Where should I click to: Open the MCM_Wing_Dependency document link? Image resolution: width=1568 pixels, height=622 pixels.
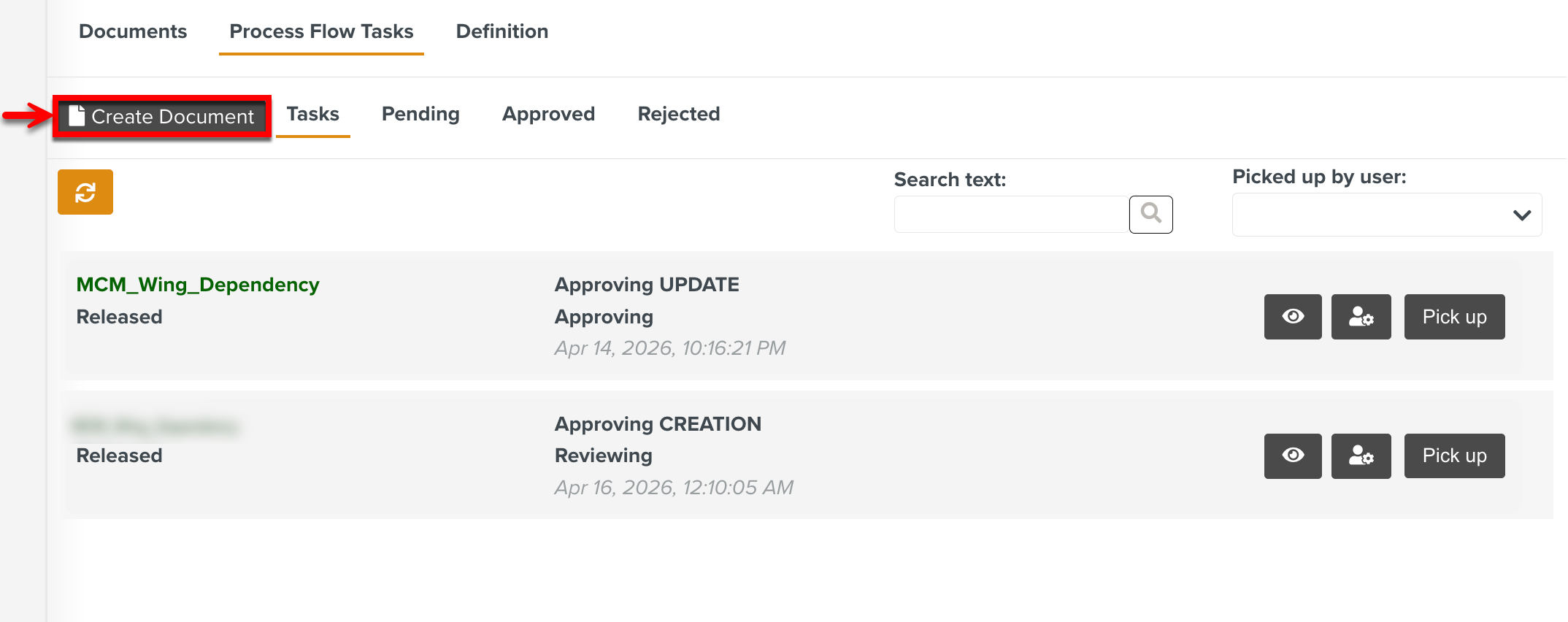click(x=198, y=284)
